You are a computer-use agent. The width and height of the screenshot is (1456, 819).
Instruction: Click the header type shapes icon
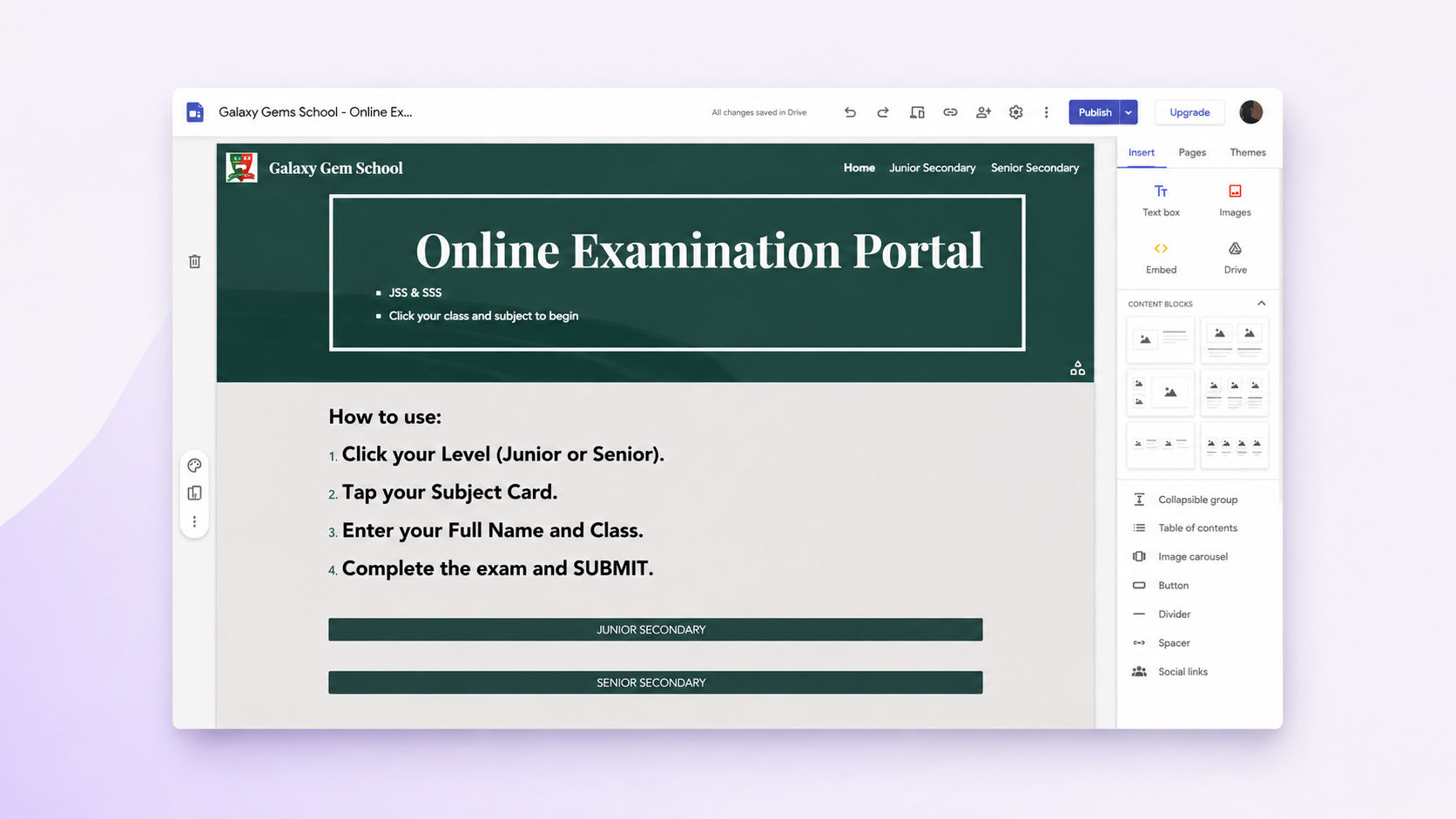point(1077,368)
